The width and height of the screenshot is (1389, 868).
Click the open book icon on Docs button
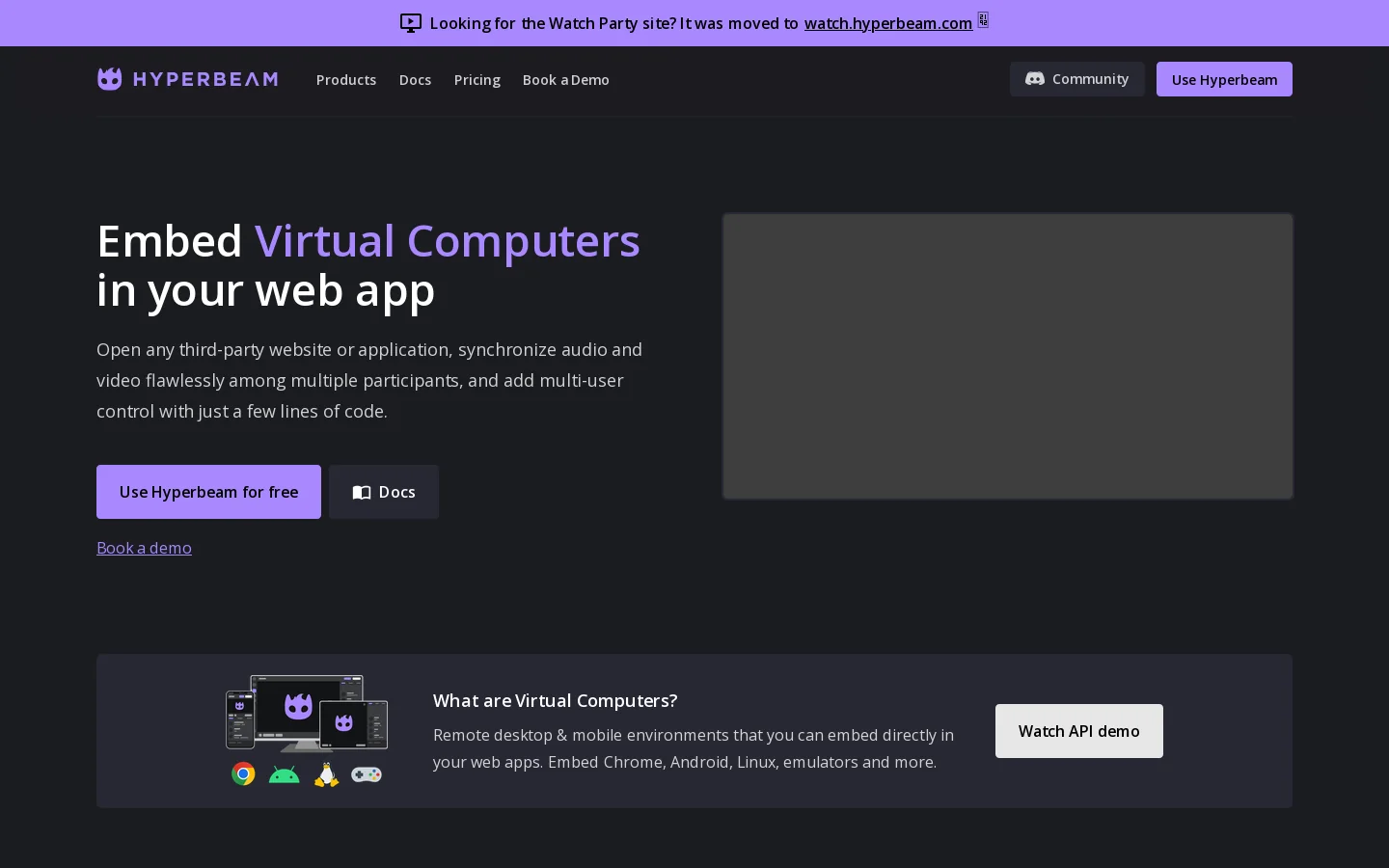click(x=362, y=493)
